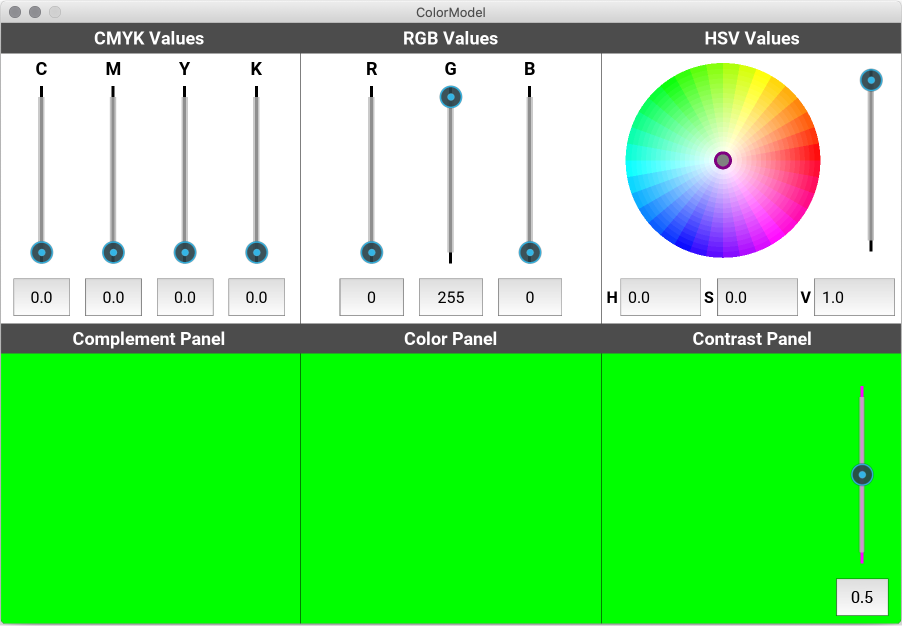
Task: Focus the Hue H input field
Action: pyautogui.click(x=660, y=297)
